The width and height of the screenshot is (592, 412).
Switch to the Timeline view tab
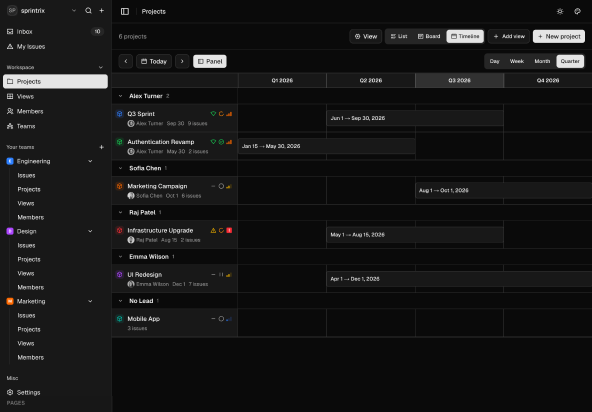pyautogui.click(x=465, y=36)
